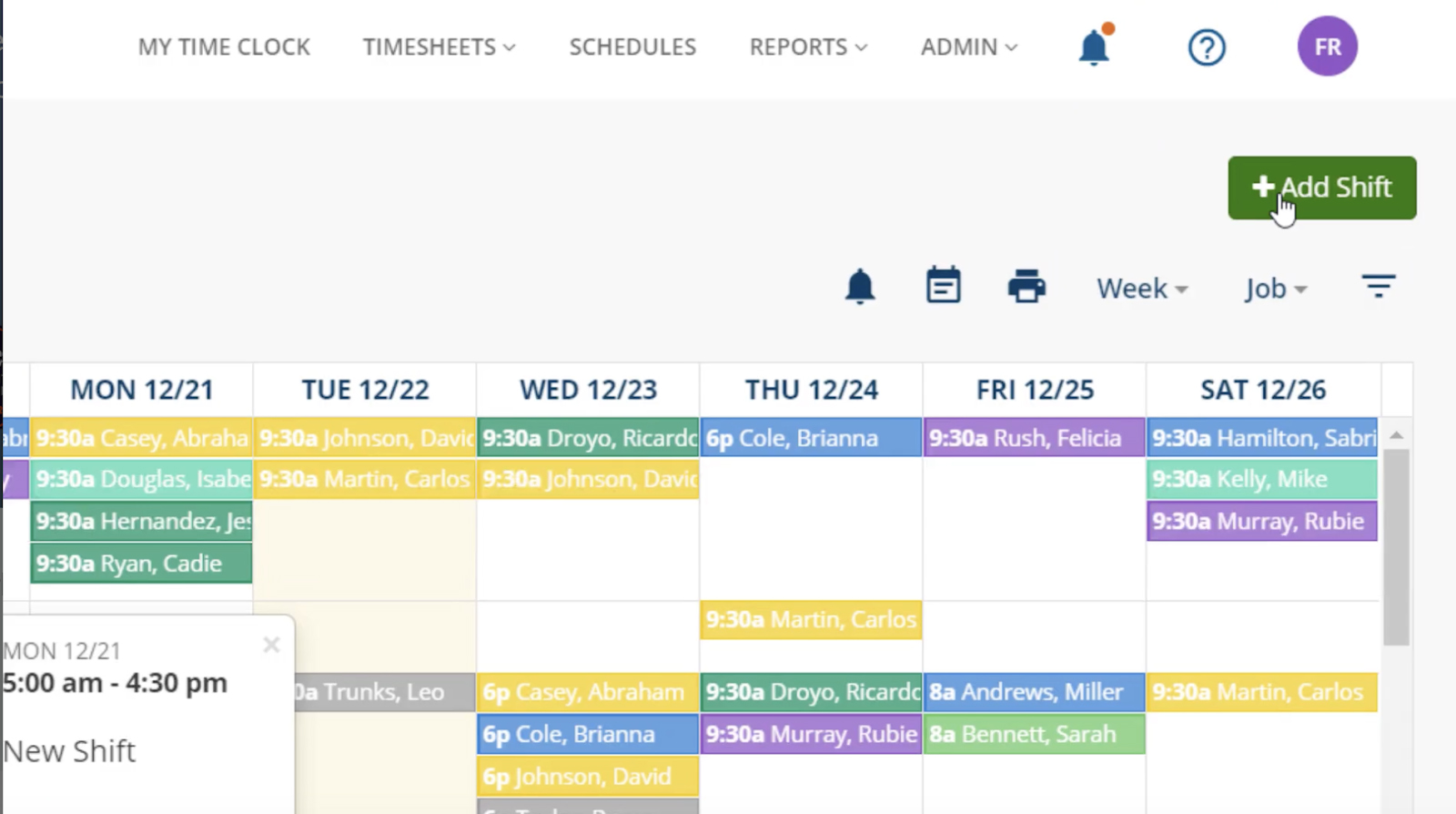This screenshot has width=1456, height=814.
Task: Open Bennett, Sarah 8a shift
Action: click(1034, 735)
